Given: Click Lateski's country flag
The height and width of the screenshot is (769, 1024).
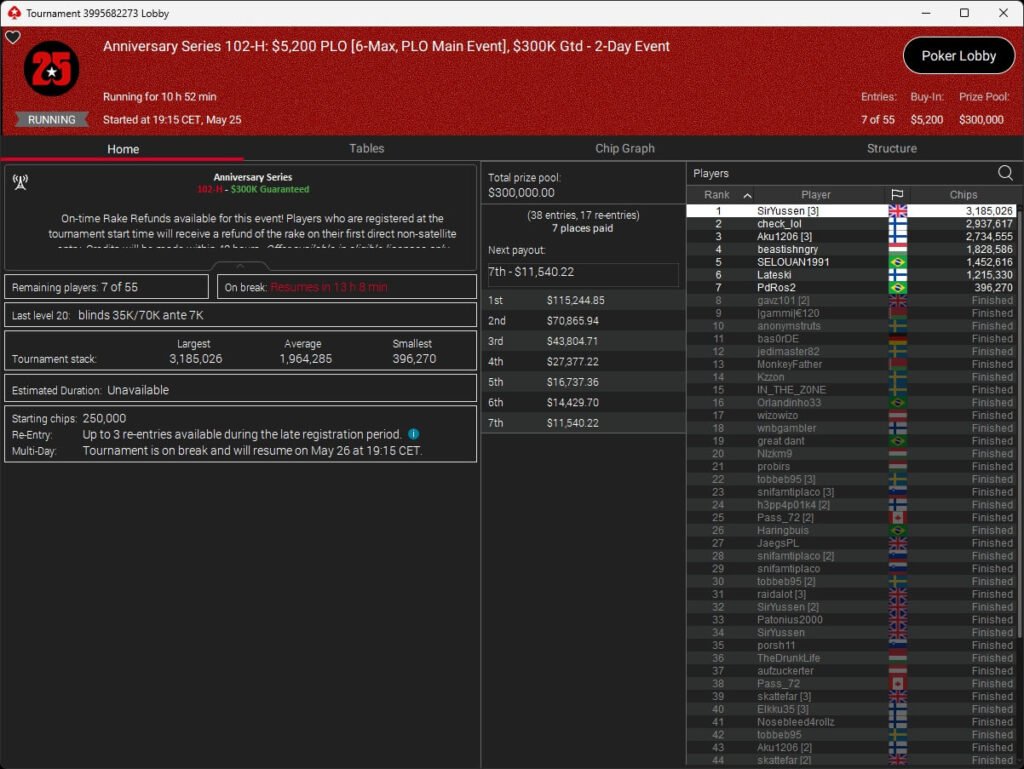Looking at the screenshot, I should click(897, 275).
